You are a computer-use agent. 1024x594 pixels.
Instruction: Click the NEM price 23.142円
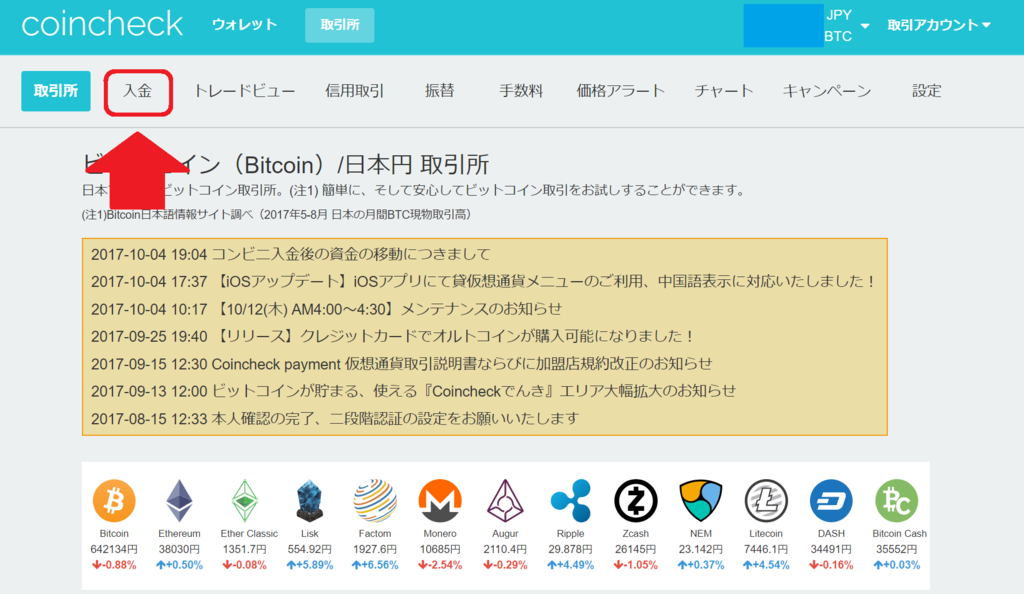point(701,550)
